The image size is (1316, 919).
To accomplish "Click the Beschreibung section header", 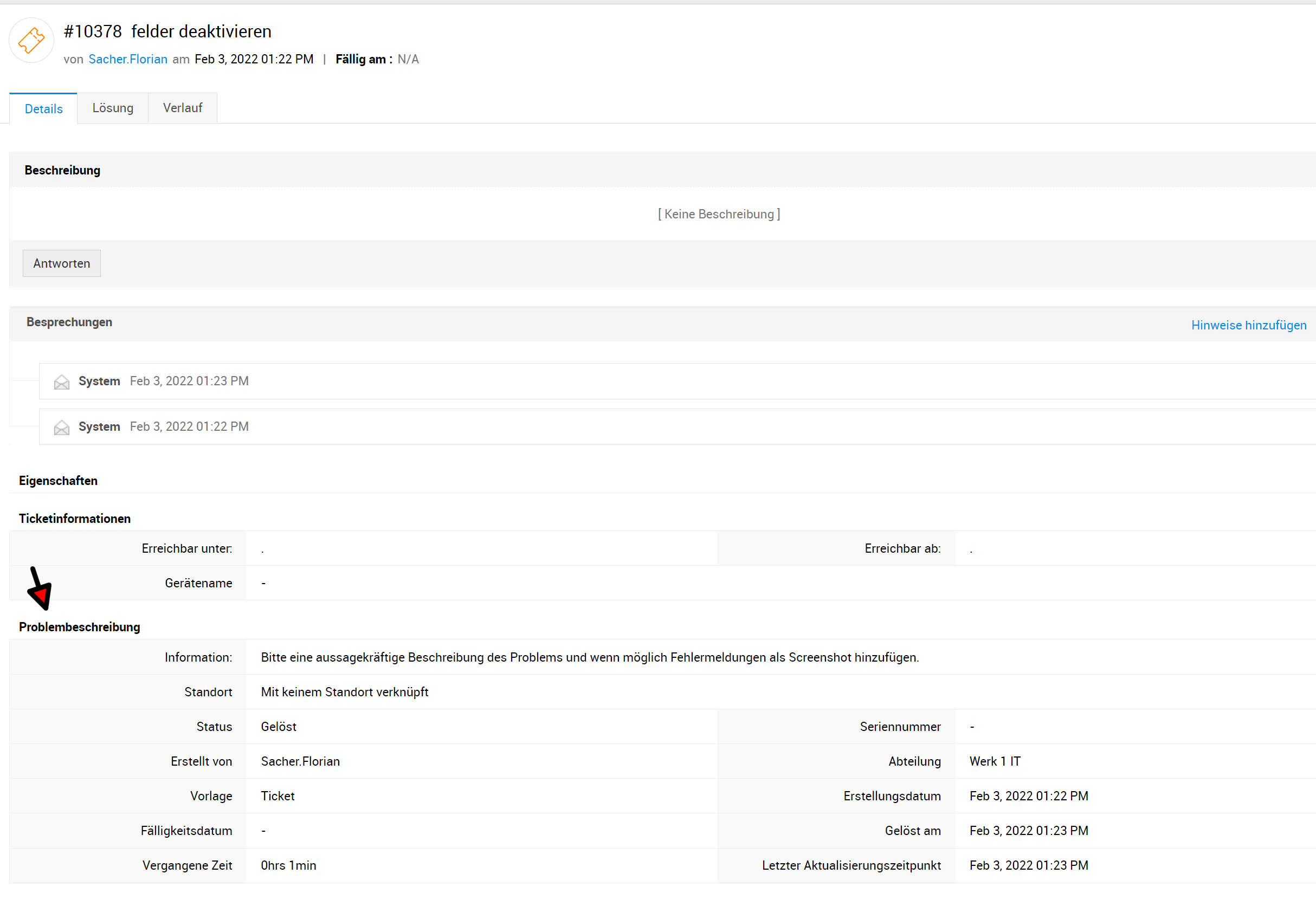I will [x=62, y=170].
